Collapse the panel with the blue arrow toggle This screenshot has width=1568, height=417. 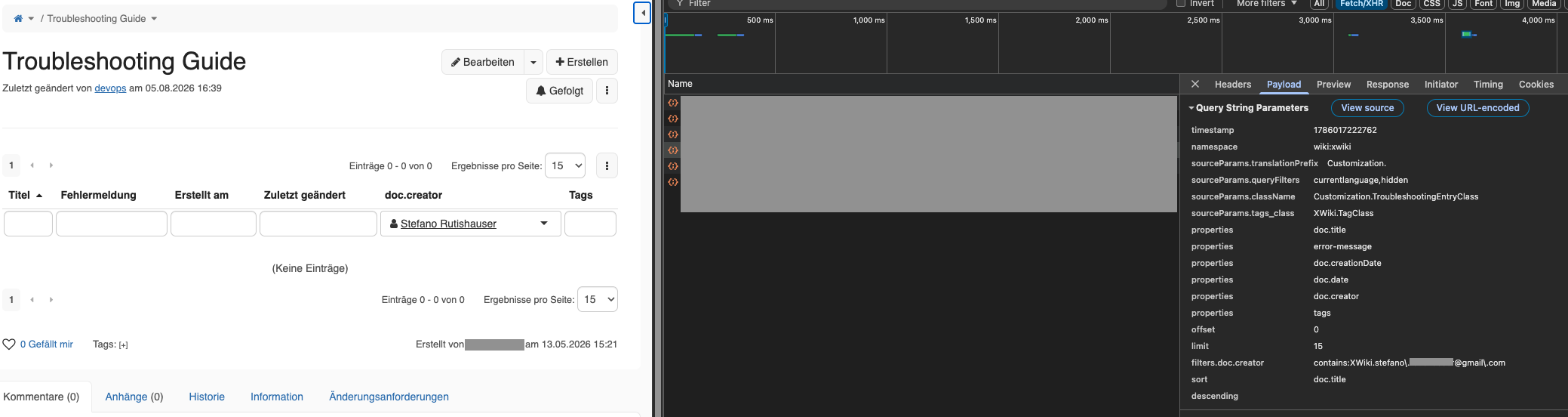(642, 13)
